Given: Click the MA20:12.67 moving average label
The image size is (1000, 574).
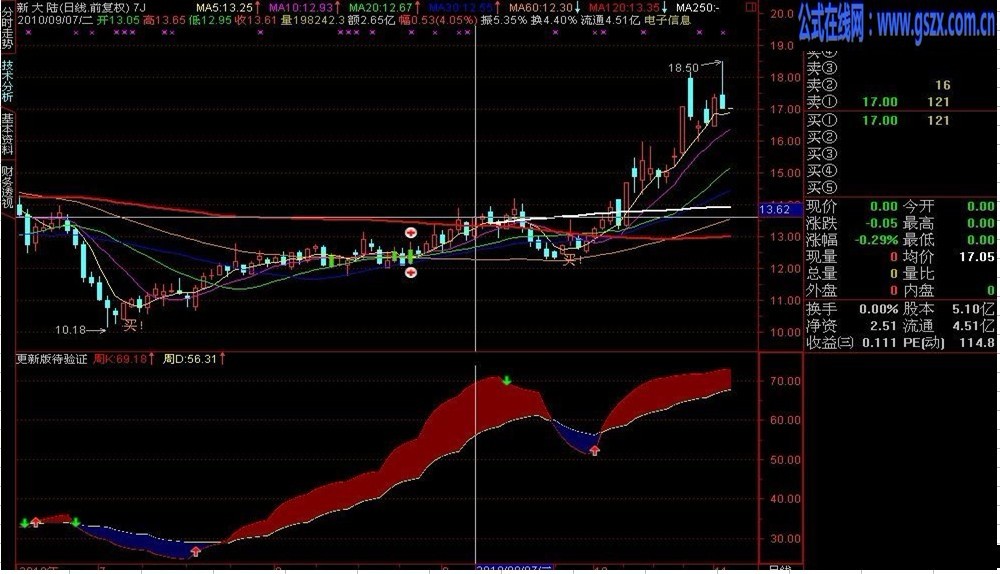Looking at the screenshot, I should pyautogui.click(x=381, y=8).
